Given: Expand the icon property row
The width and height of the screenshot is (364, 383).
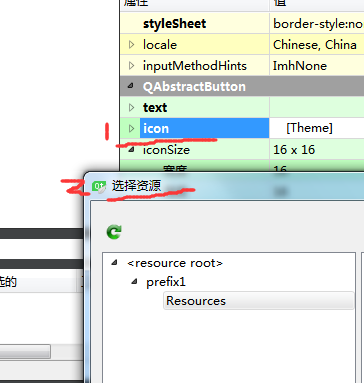Looking at the screenshot, I should pyautogui.click(x=131, y=128).
